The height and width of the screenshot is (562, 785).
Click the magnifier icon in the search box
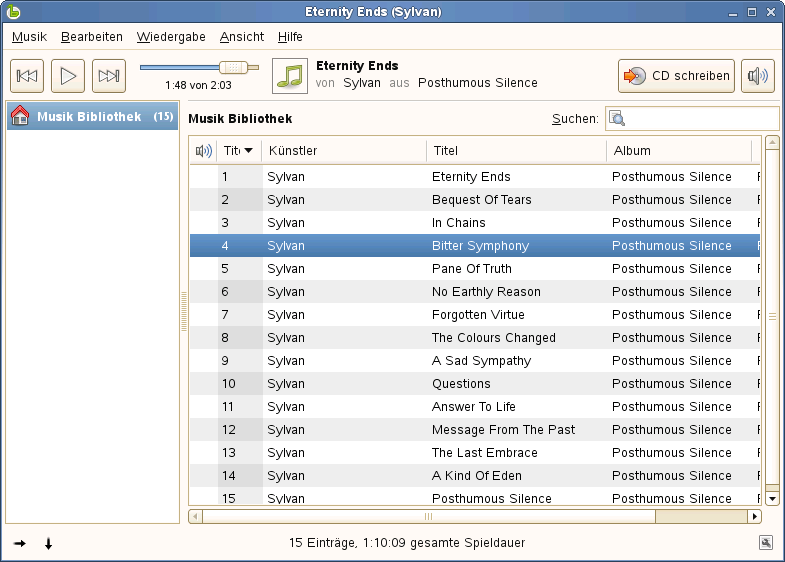(x=617, y=119)
